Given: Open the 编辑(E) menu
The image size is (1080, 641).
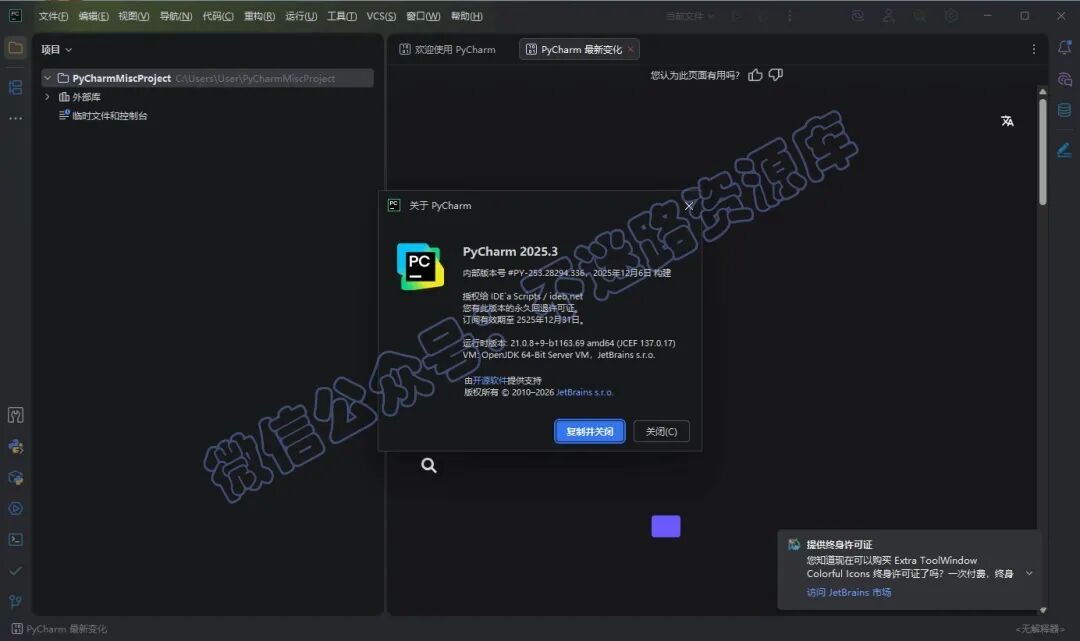Looking at the screenshot, I should 94,16.
